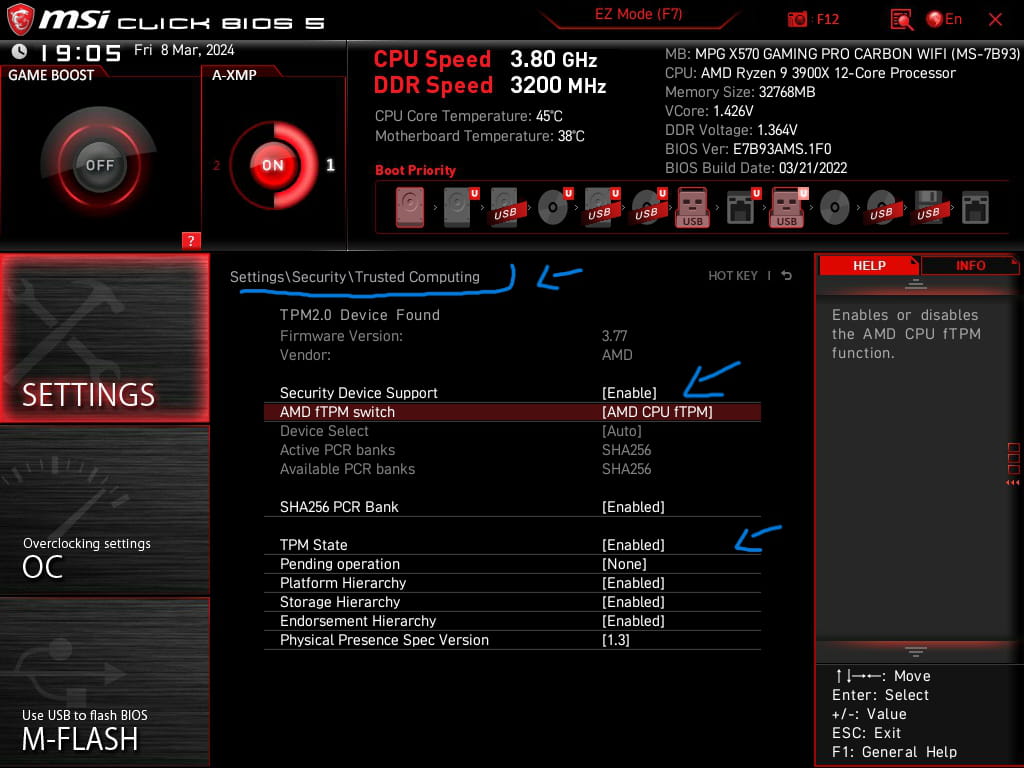Open the SHA256 PCR Bank setting

(512, 507)
